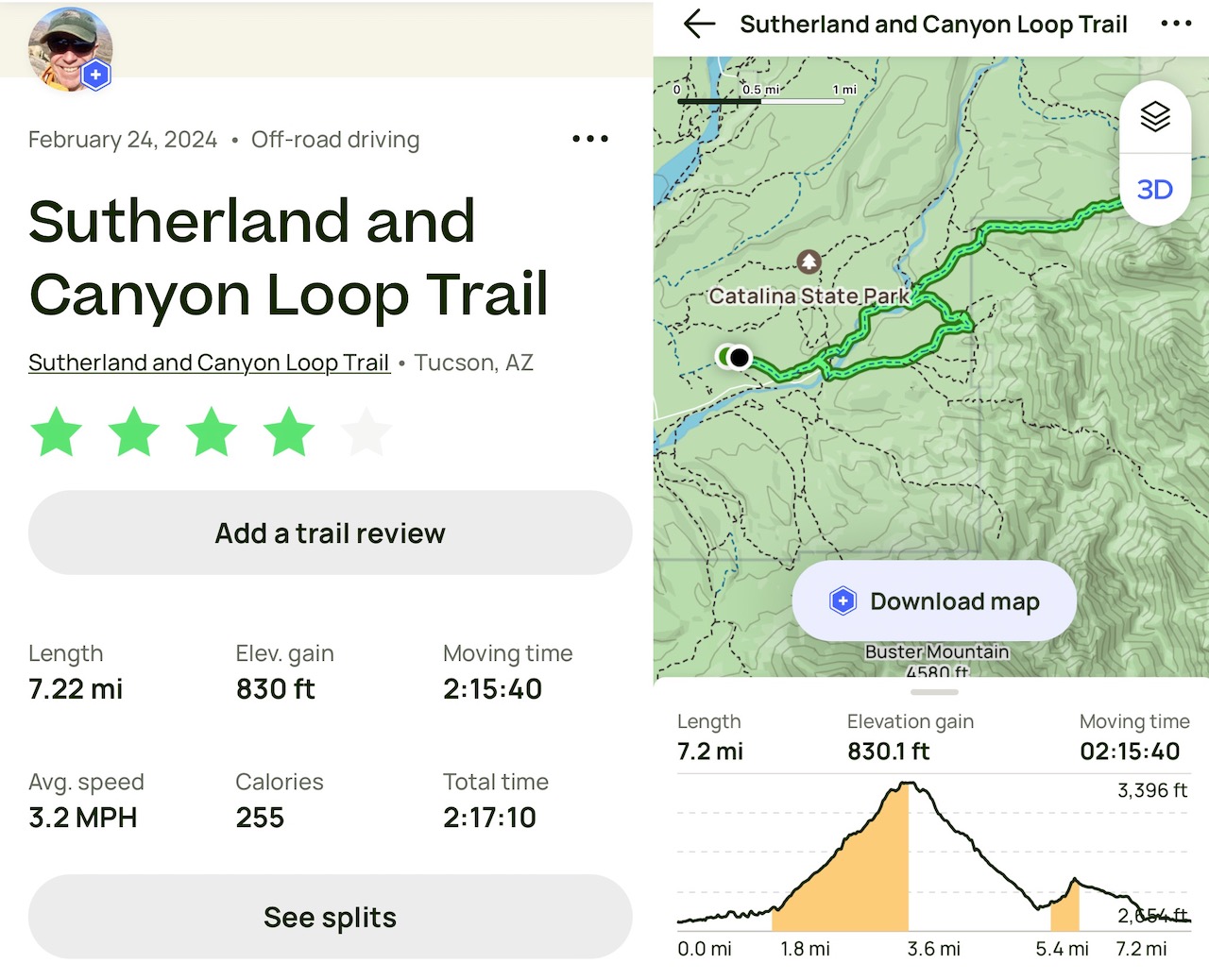The height and width of the screenshot is (980, 1209).
Task: Select the 7.2 mi length in the map panel
Action: 710,751
